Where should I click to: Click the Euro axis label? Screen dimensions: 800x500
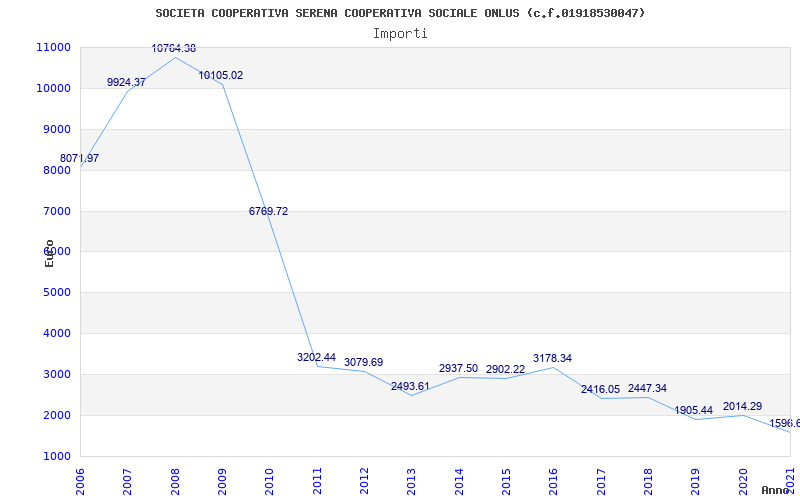coord(49,253)
